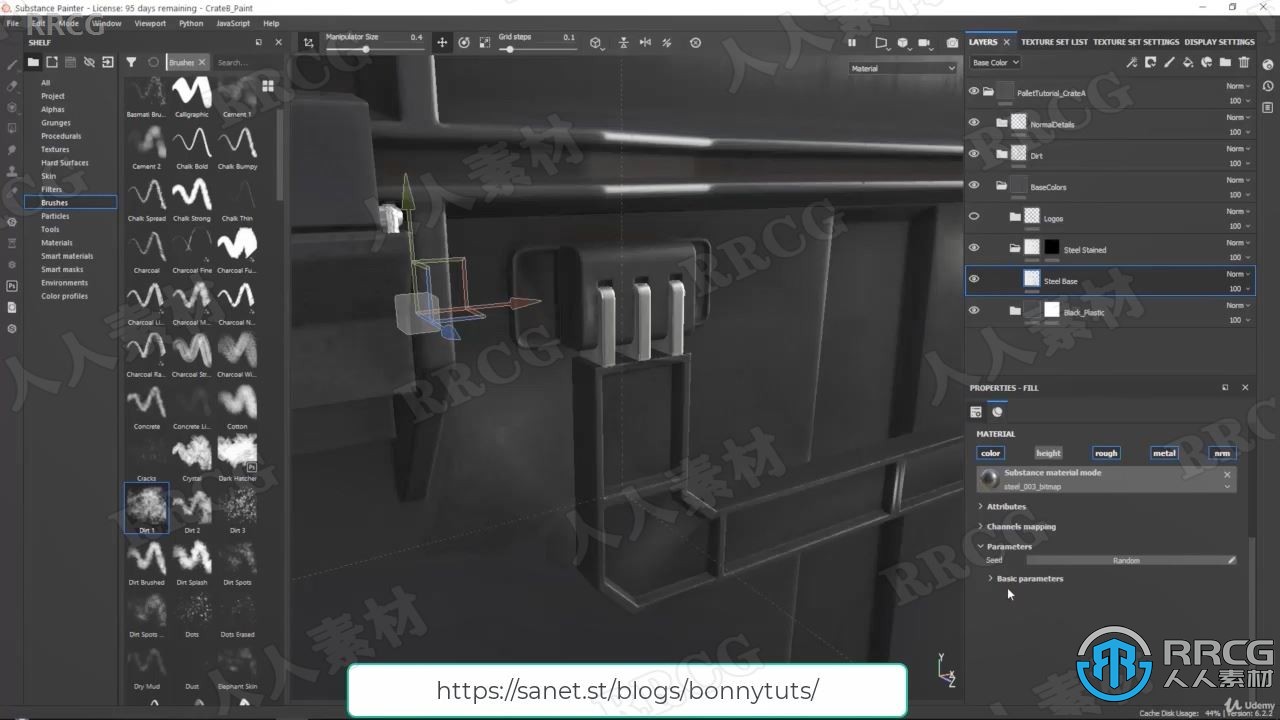Hide the Steel Stained layer

pos(974,248)
